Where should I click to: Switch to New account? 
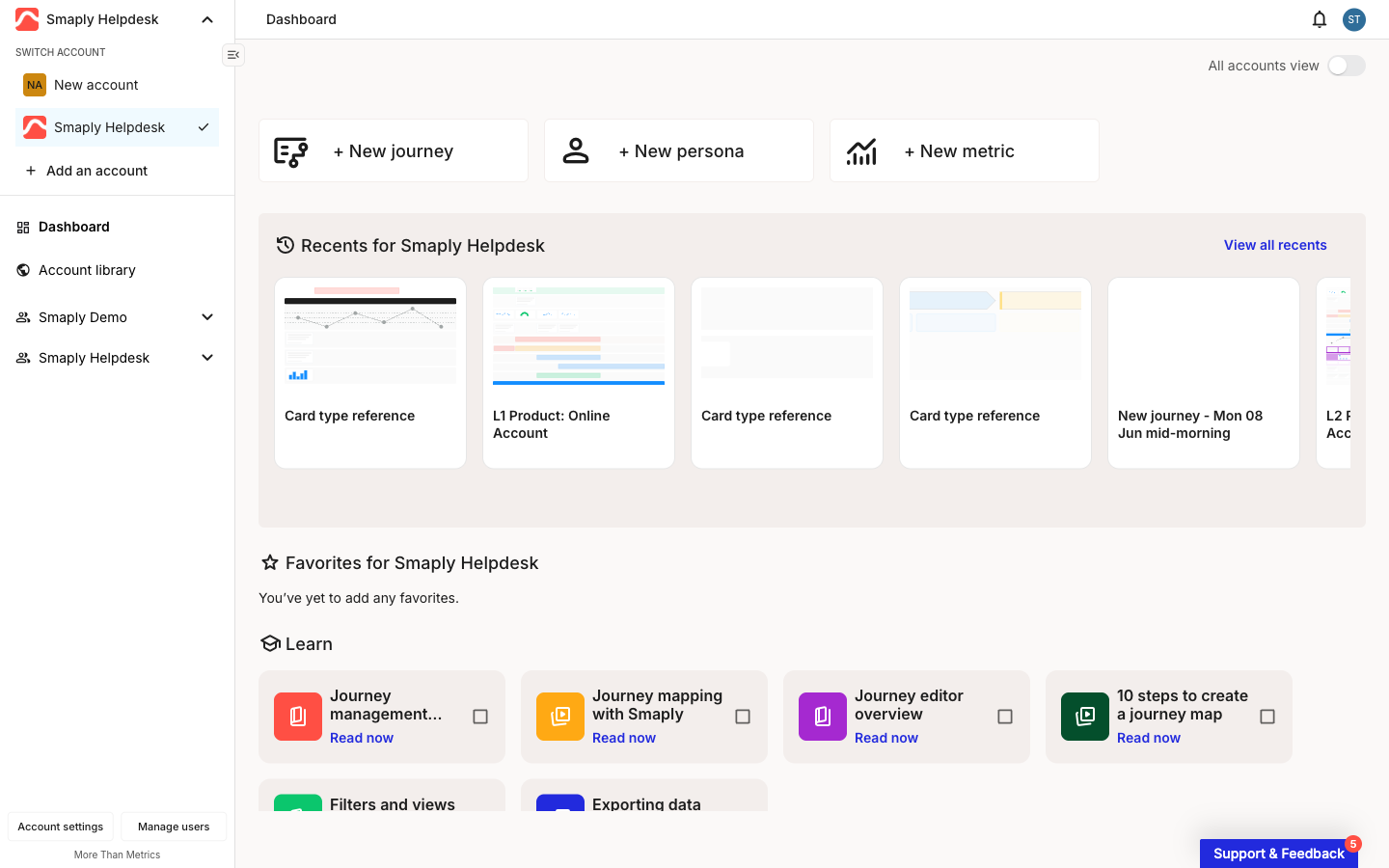point(117,85)
